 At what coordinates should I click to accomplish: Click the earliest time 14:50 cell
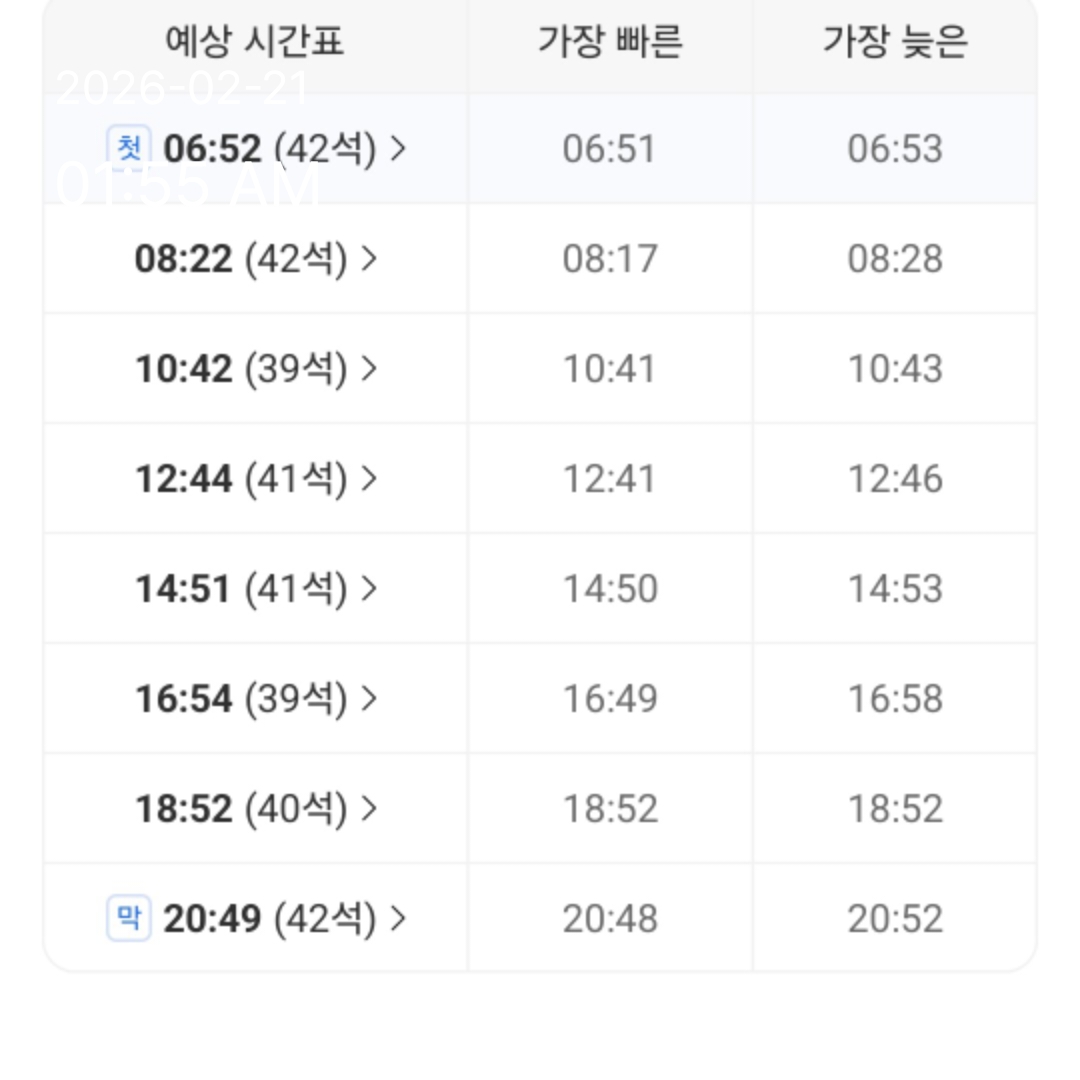pyautogui.click(x=610, y=588)
